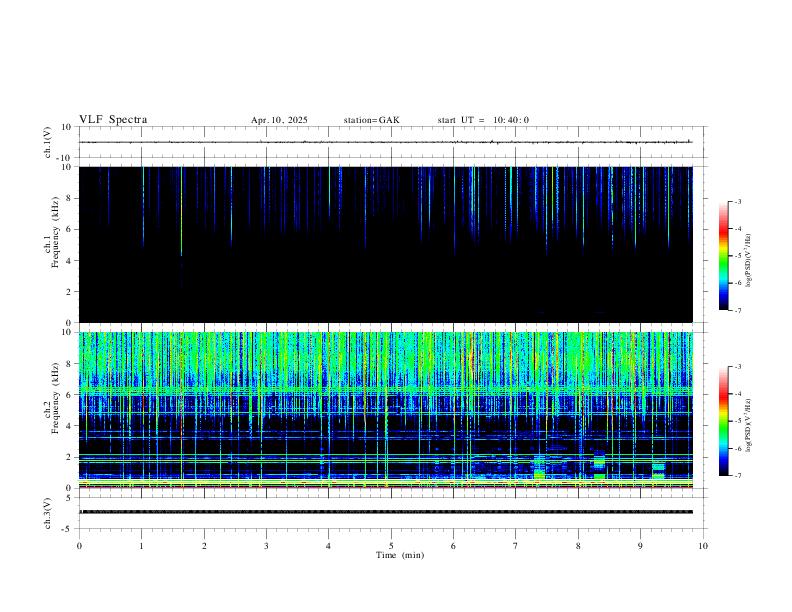The width and height of the screenshot is (792, 612).
Task: Click time axis tick label "9"
Action: (x=640, y=546)
